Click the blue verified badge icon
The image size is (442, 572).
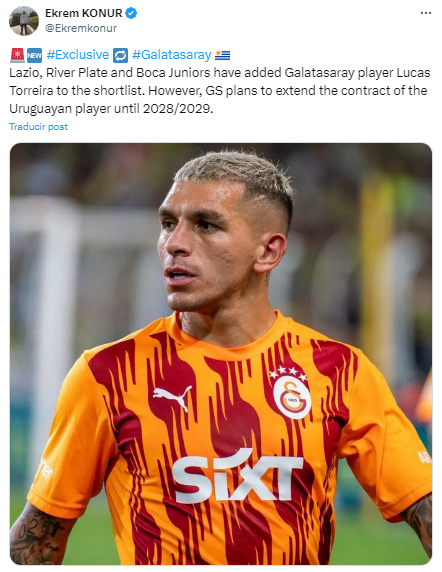pyautogui.click(x=131, y=13)
